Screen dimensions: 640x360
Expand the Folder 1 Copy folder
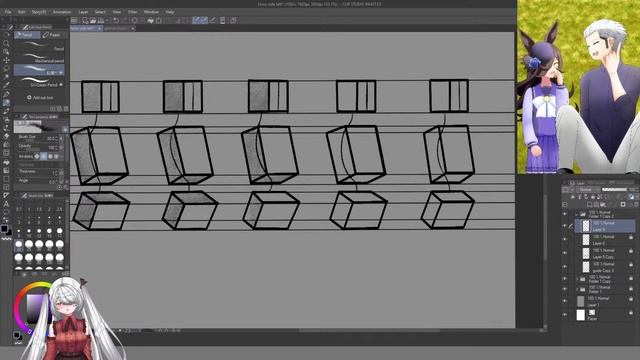point(576,279)
